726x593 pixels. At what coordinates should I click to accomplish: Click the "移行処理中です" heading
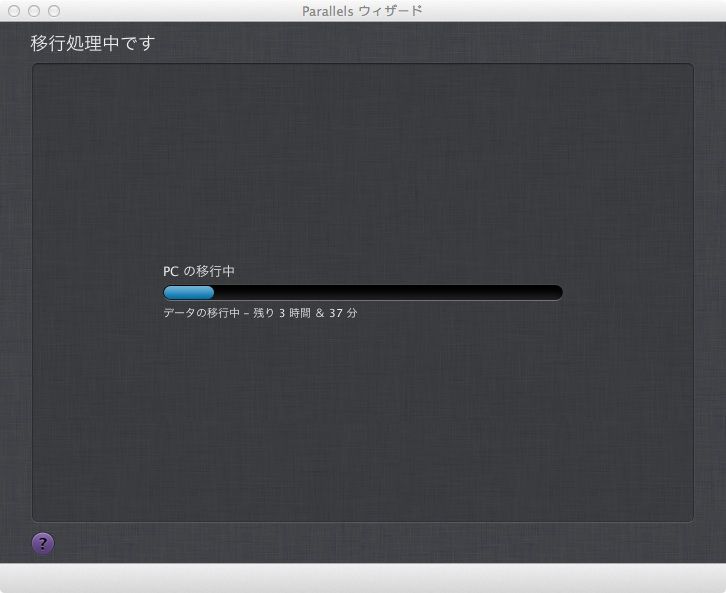[93, 43]
